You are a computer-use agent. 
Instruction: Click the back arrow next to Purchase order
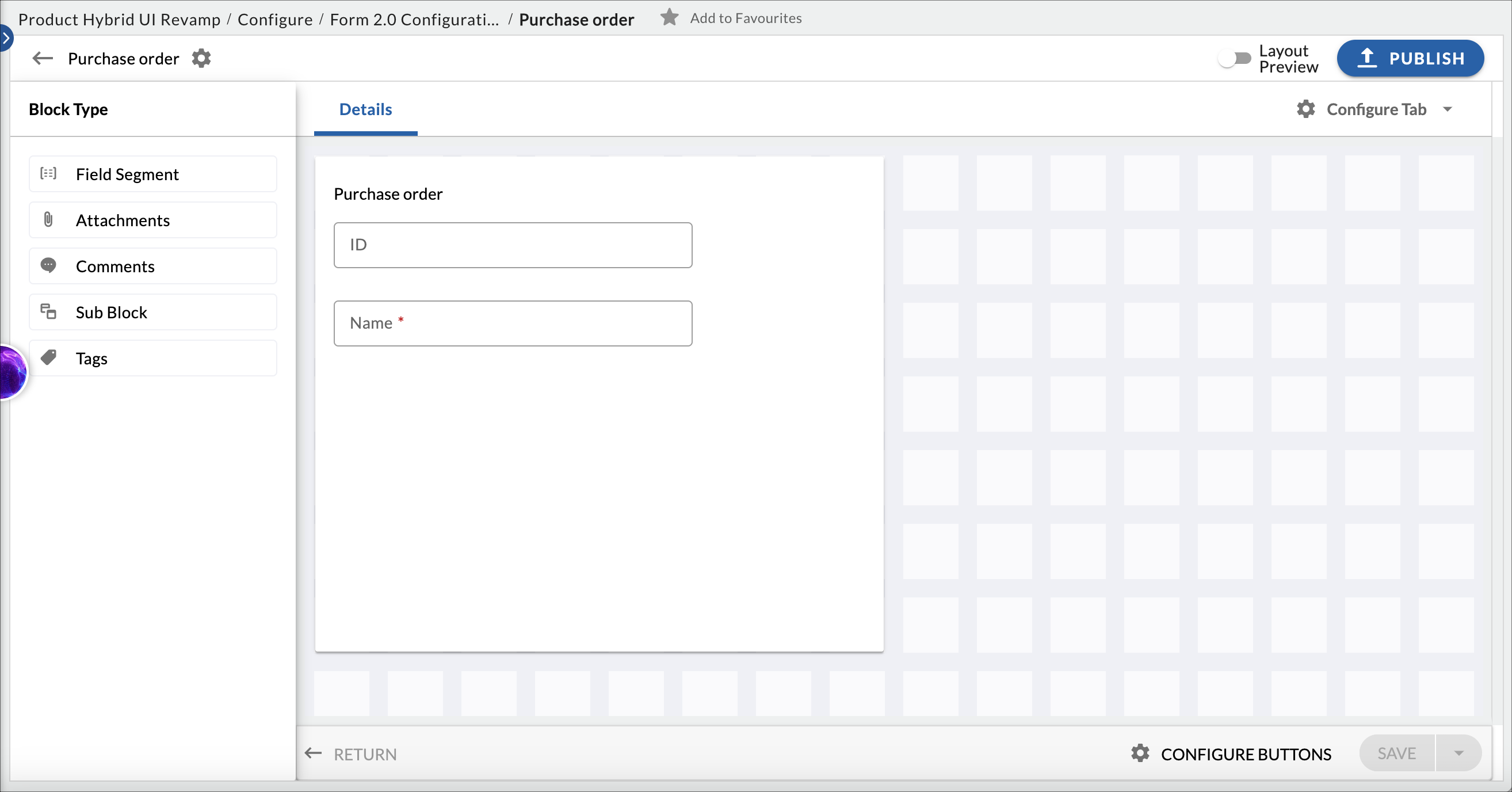click(42, 58)
